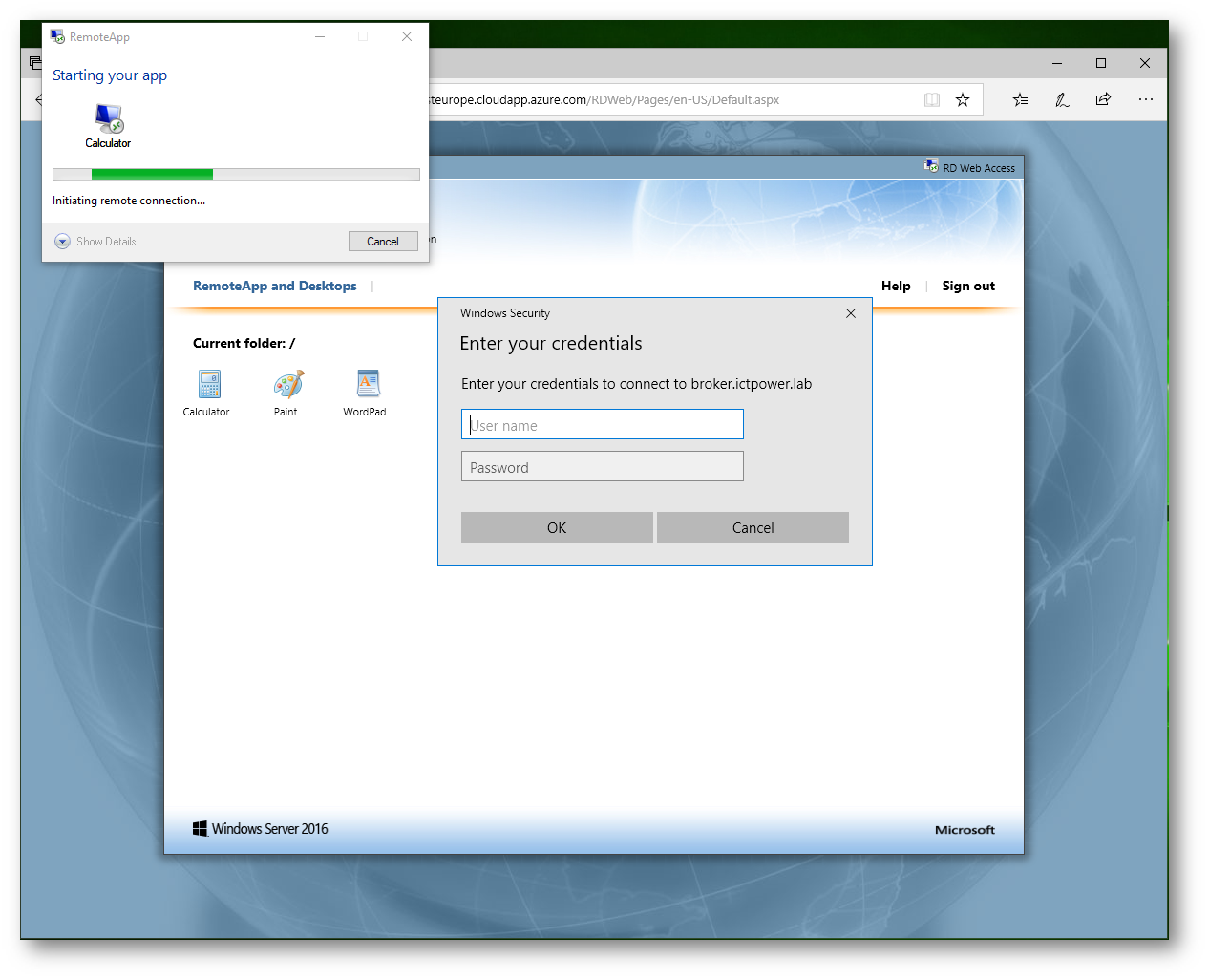Click the Edge address bar URL
Viewport: 1209px width, 980px height.
pyautogui.click(x=604, y=99)
